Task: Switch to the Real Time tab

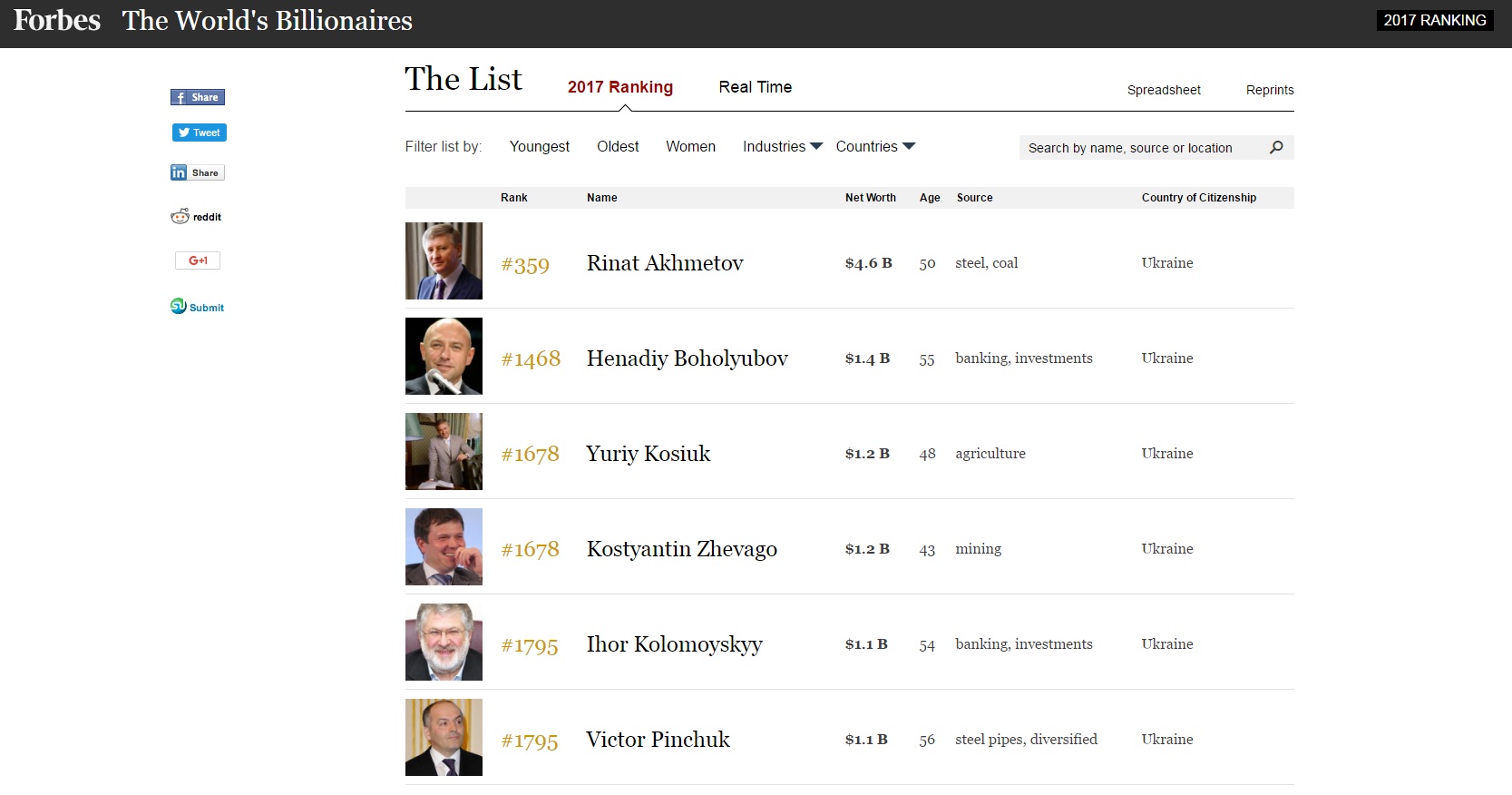Action: pos(756,87)
